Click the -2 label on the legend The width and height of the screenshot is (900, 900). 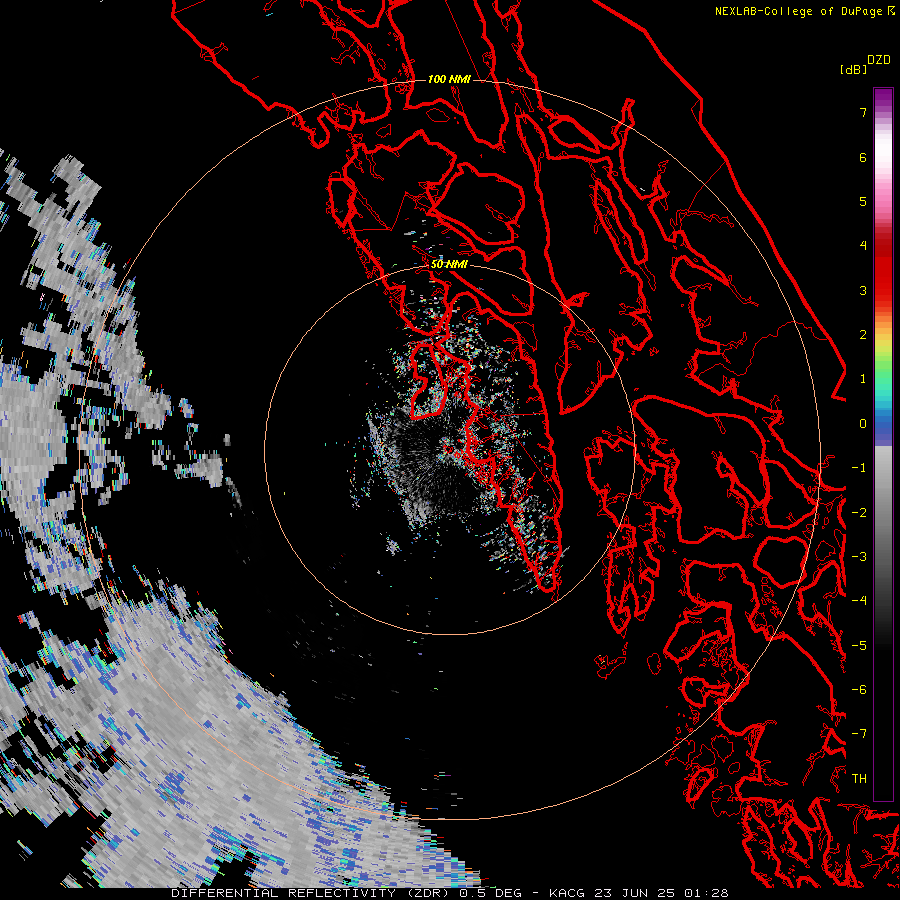(x=859, y=512)
